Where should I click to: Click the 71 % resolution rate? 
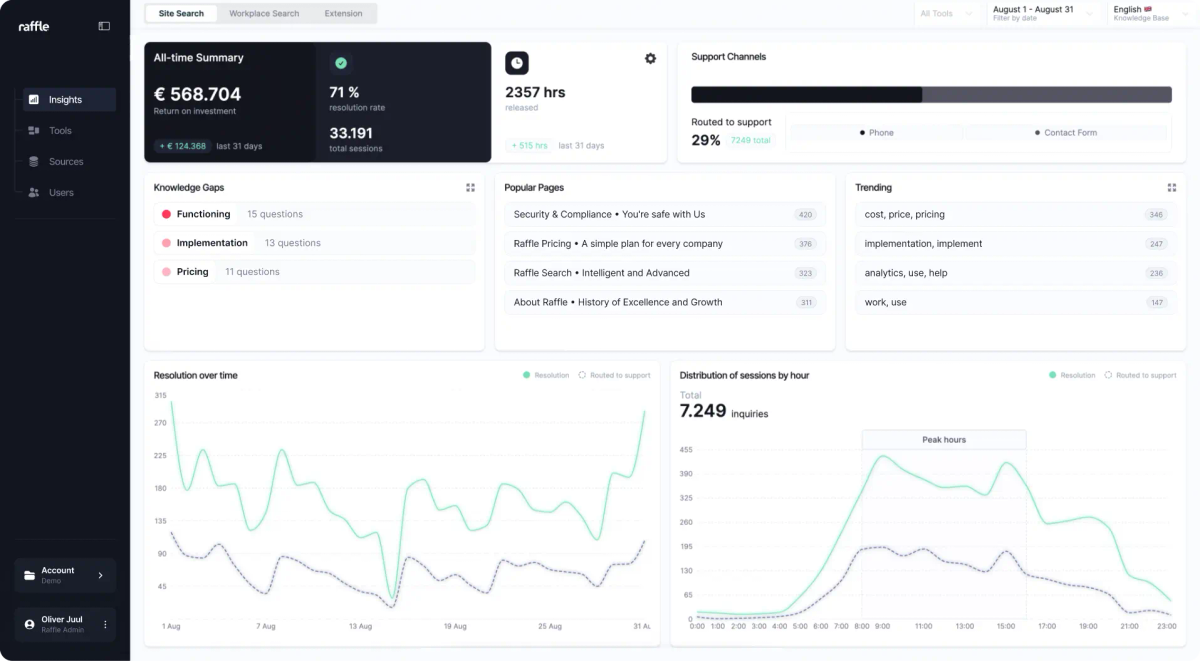tap(344, 92)
